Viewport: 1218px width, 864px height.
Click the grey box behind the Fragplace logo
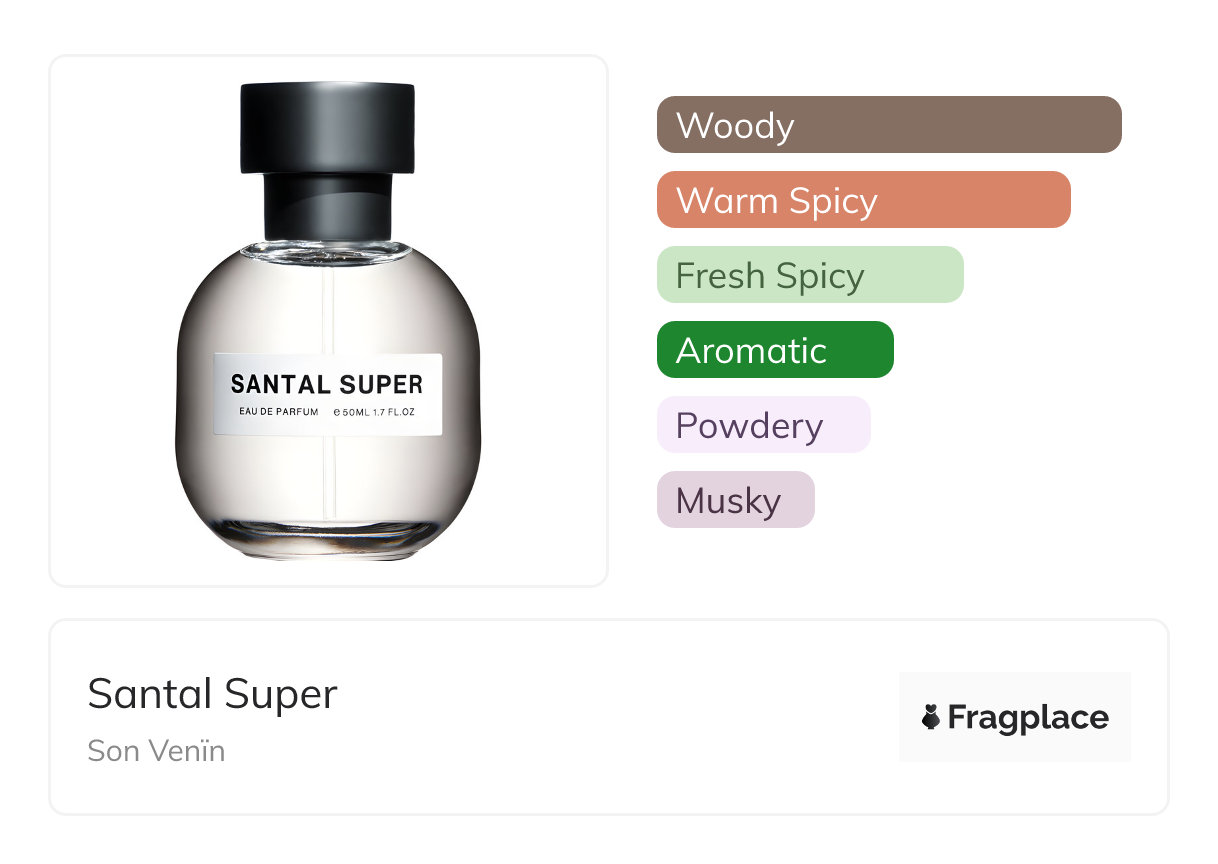tap(1015, 717)
